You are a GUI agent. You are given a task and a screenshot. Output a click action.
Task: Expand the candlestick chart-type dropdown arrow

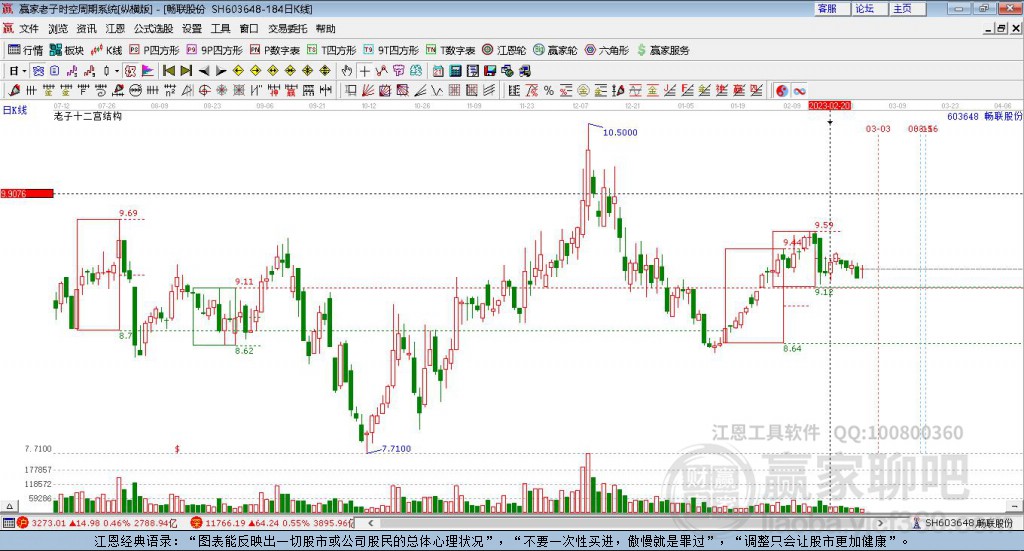click(117, 71)
